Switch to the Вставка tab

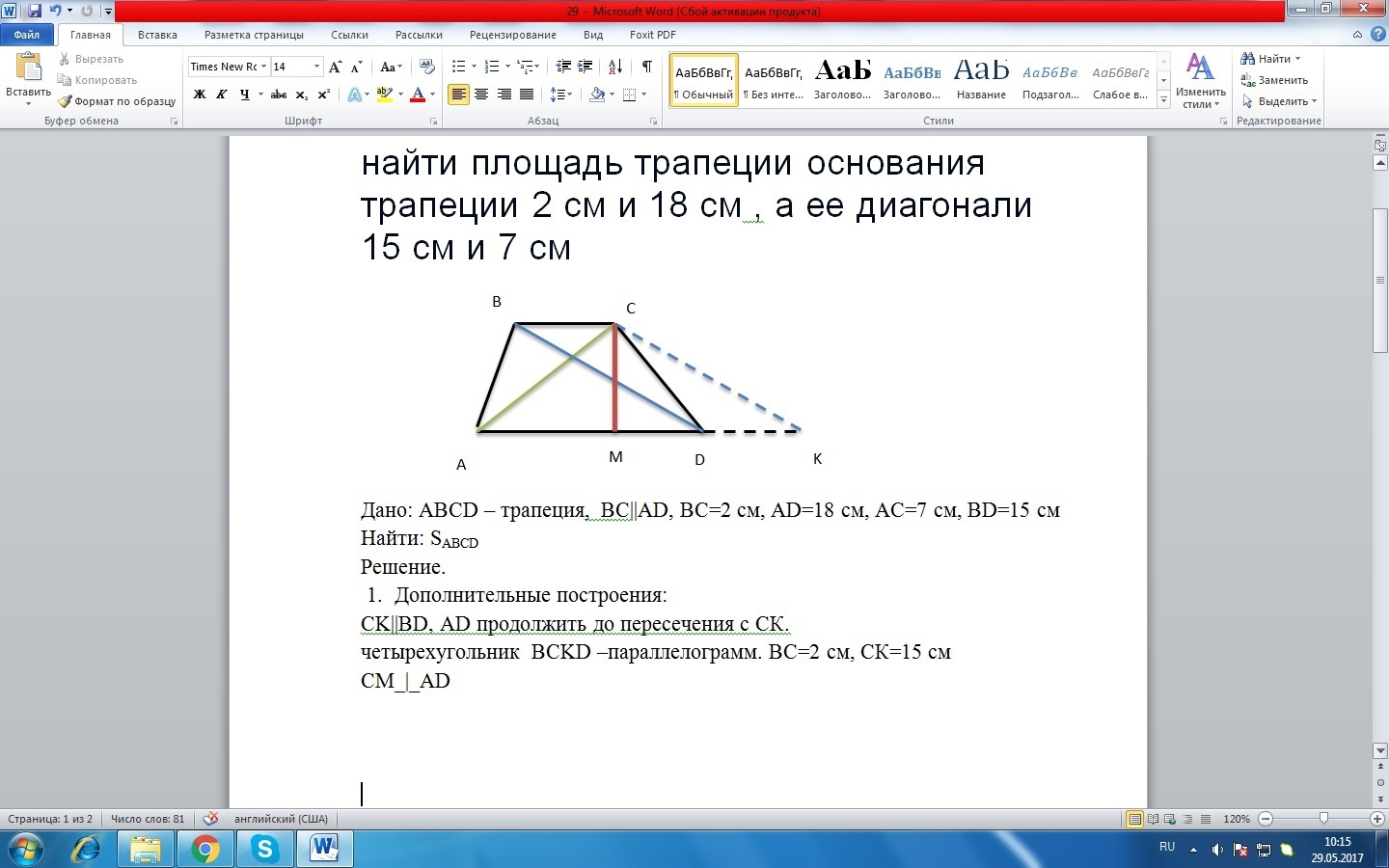click(157, 35)
